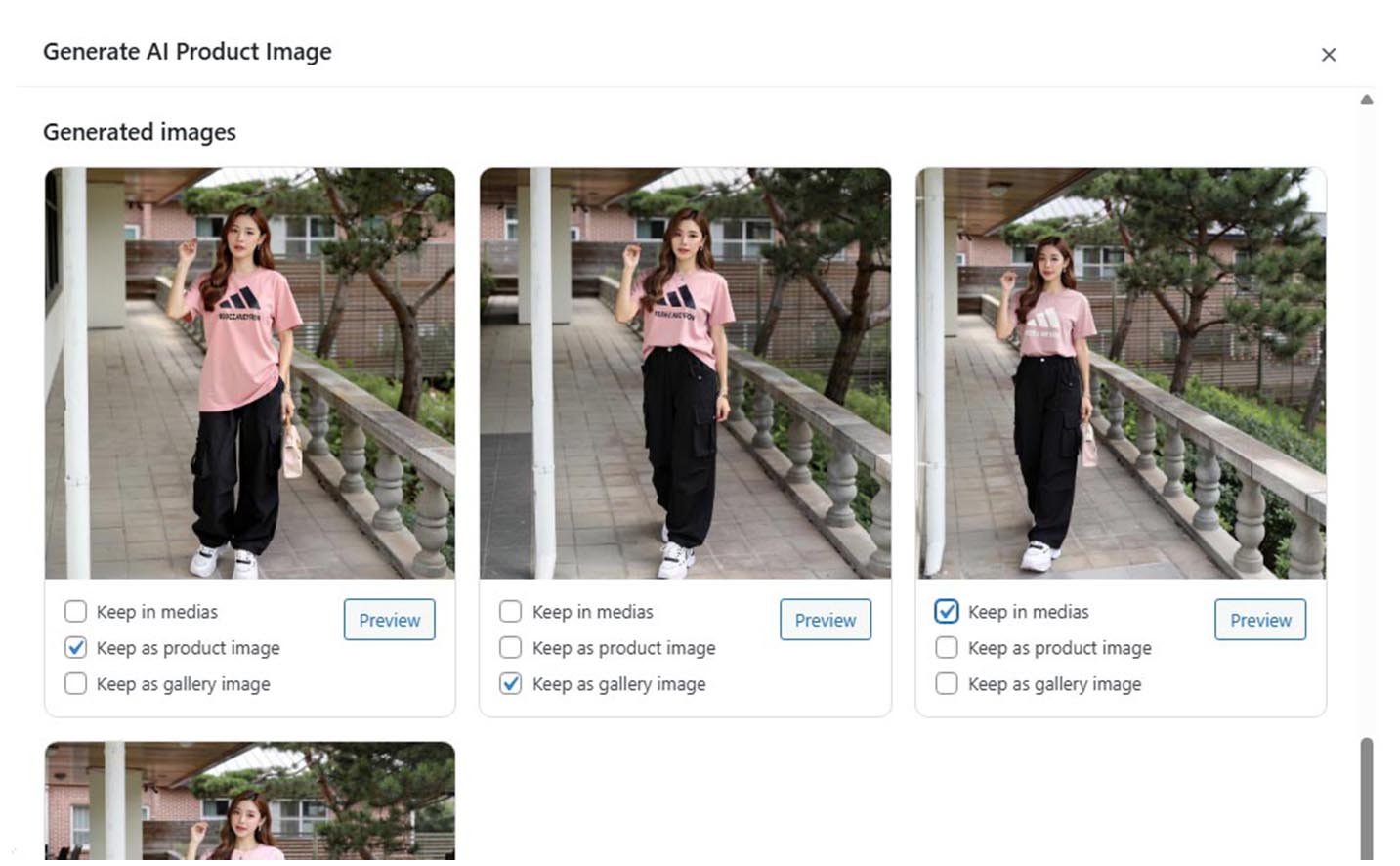Click the Generated images heading
Image resolution: width=1400 pixels, height=866 pixels.
tap(140, 132)
